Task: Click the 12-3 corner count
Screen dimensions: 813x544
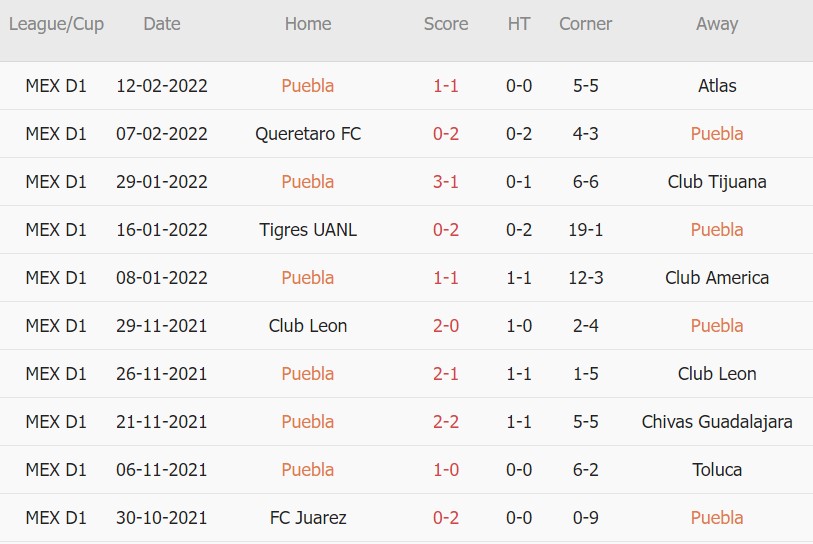Action: tap(585, 278)
